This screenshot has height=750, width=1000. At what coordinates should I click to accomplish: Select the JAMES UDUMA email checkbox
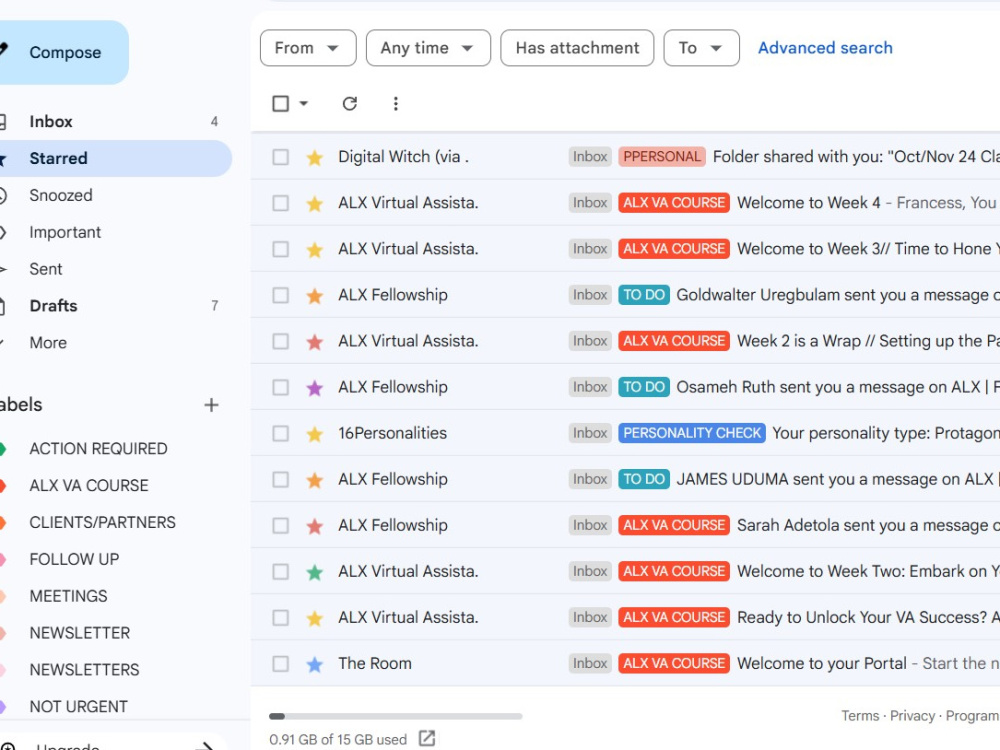coord(281,480)
